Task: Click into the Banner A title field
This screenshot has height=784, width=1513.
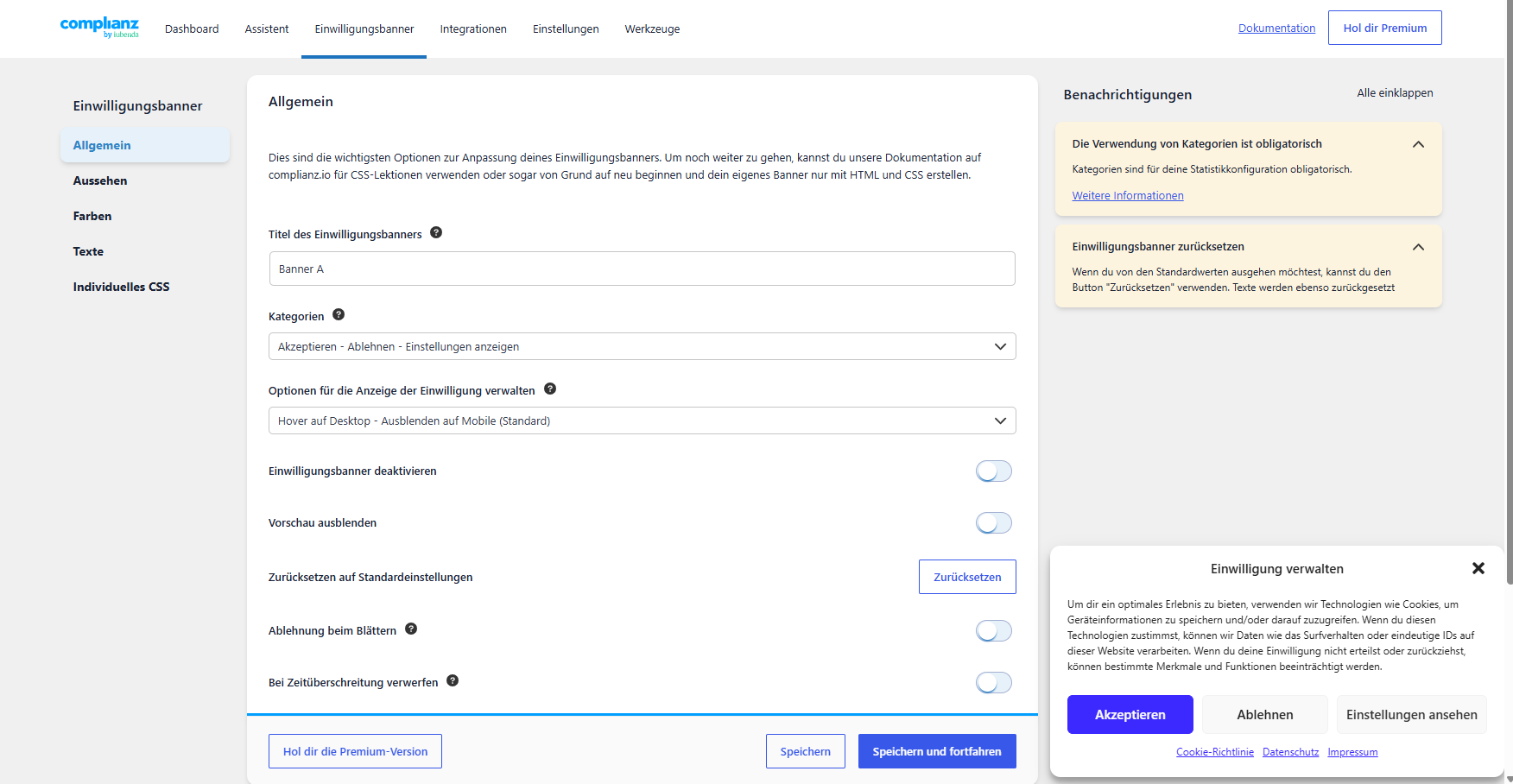Action: pos(642,269)
